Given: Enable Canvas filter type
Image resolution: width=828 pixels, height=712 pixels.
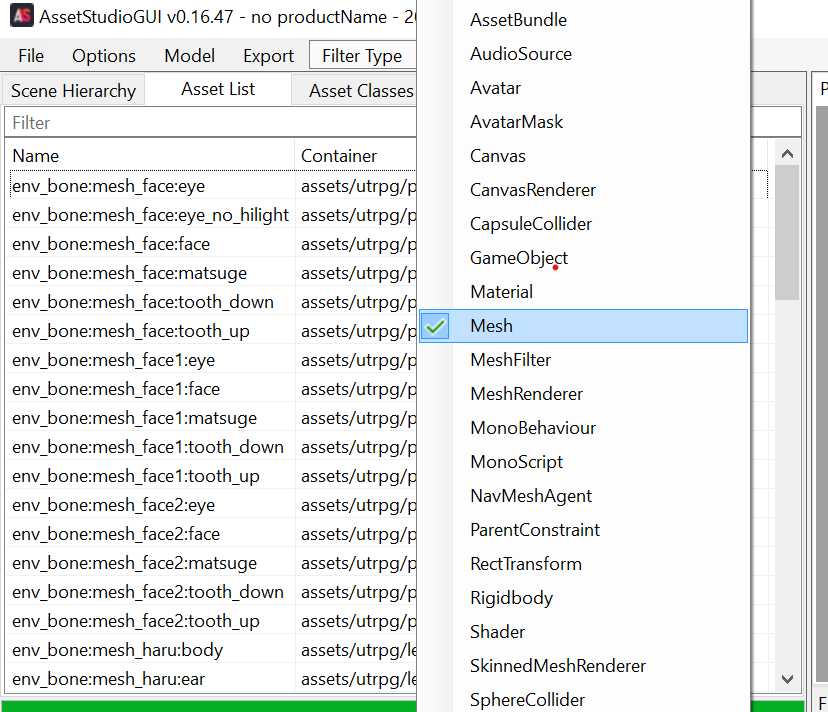Looking at the screenshot, I should [x=583, y=156].
